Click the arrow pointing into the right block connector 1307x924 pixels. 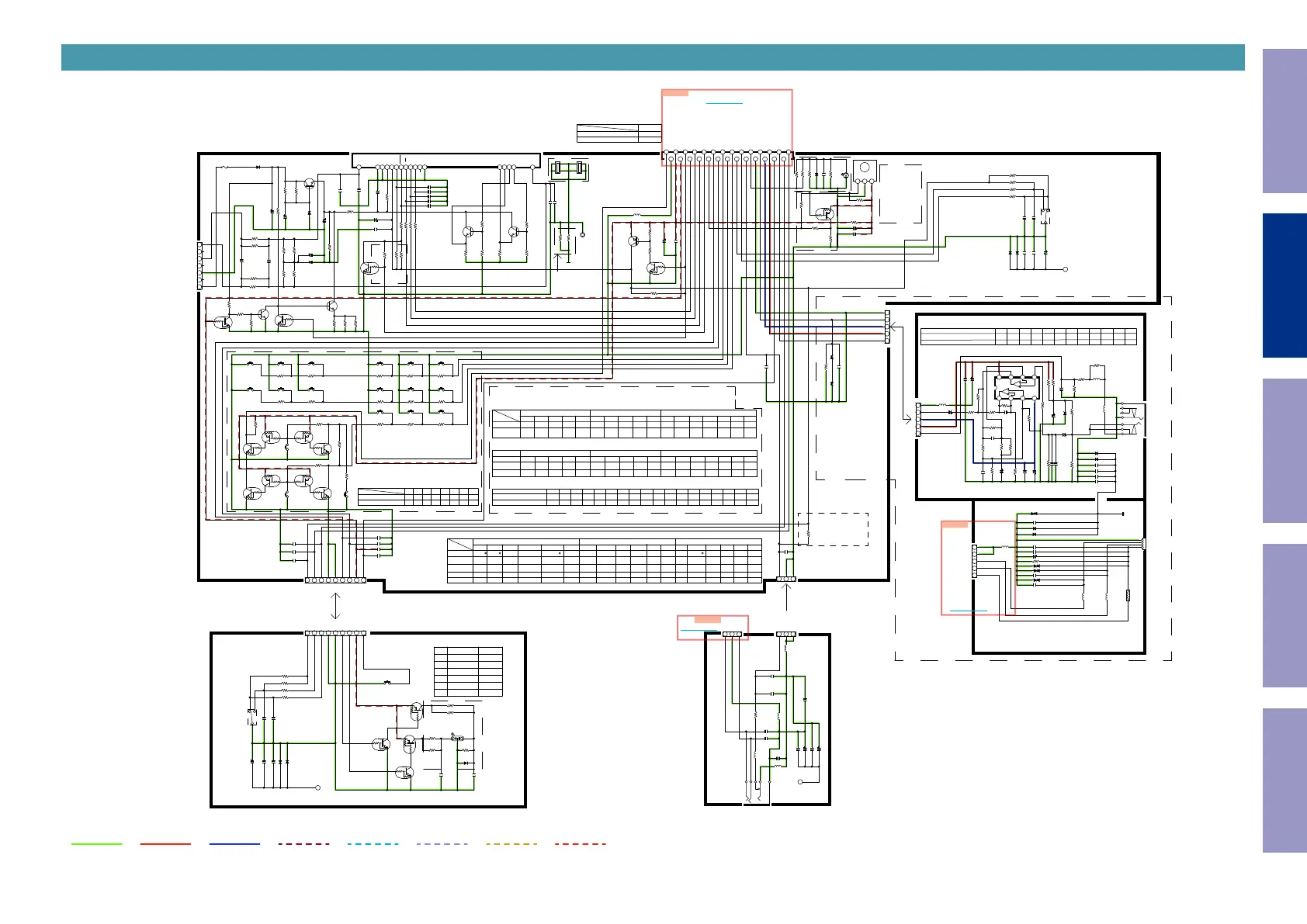(x=907, y=420)
